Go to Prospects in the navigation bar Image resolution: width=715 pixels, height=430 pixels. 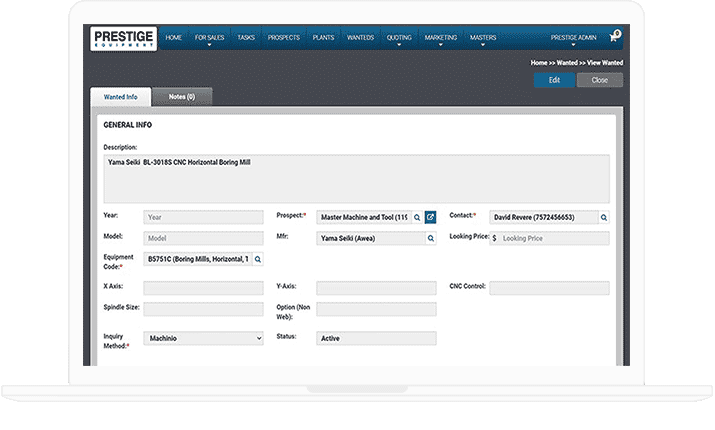(282, 37)
